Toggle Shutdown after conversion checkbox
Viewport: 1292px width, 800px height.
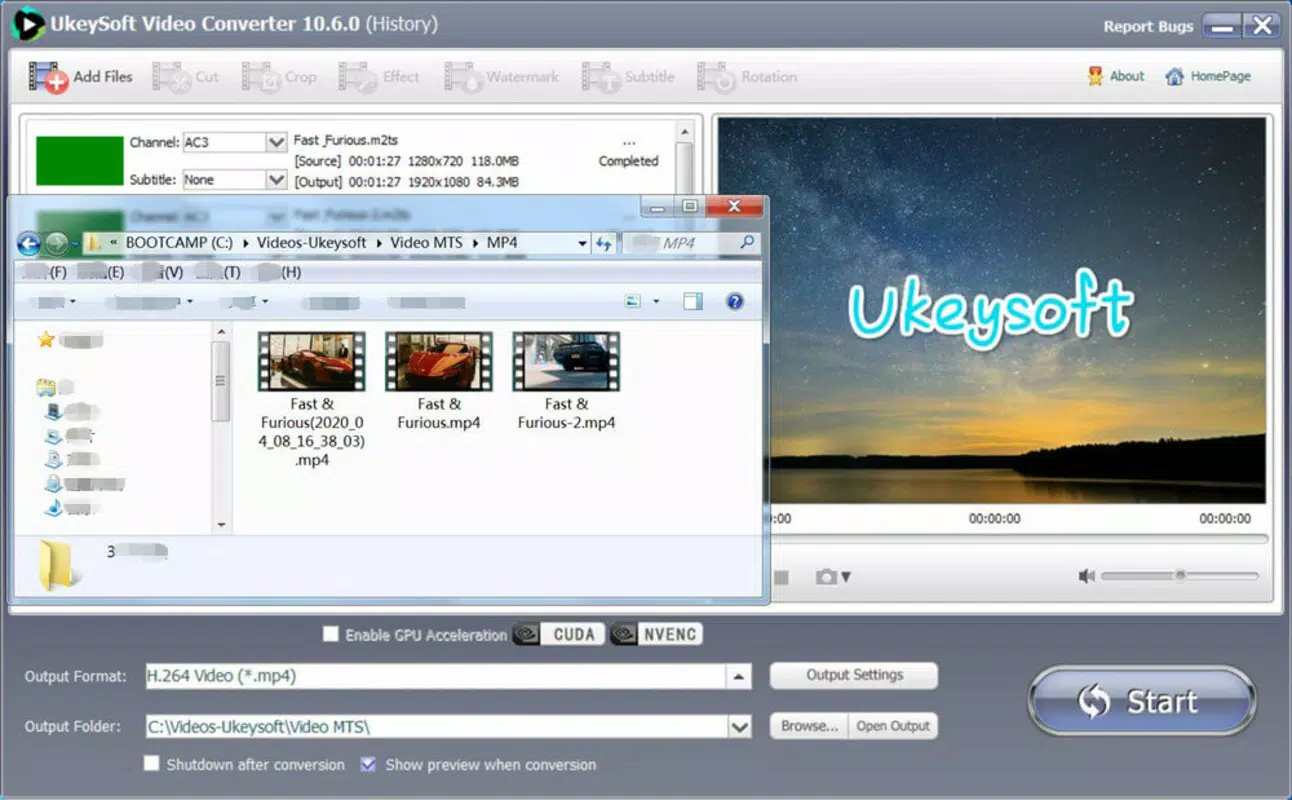tap(152, 764)
